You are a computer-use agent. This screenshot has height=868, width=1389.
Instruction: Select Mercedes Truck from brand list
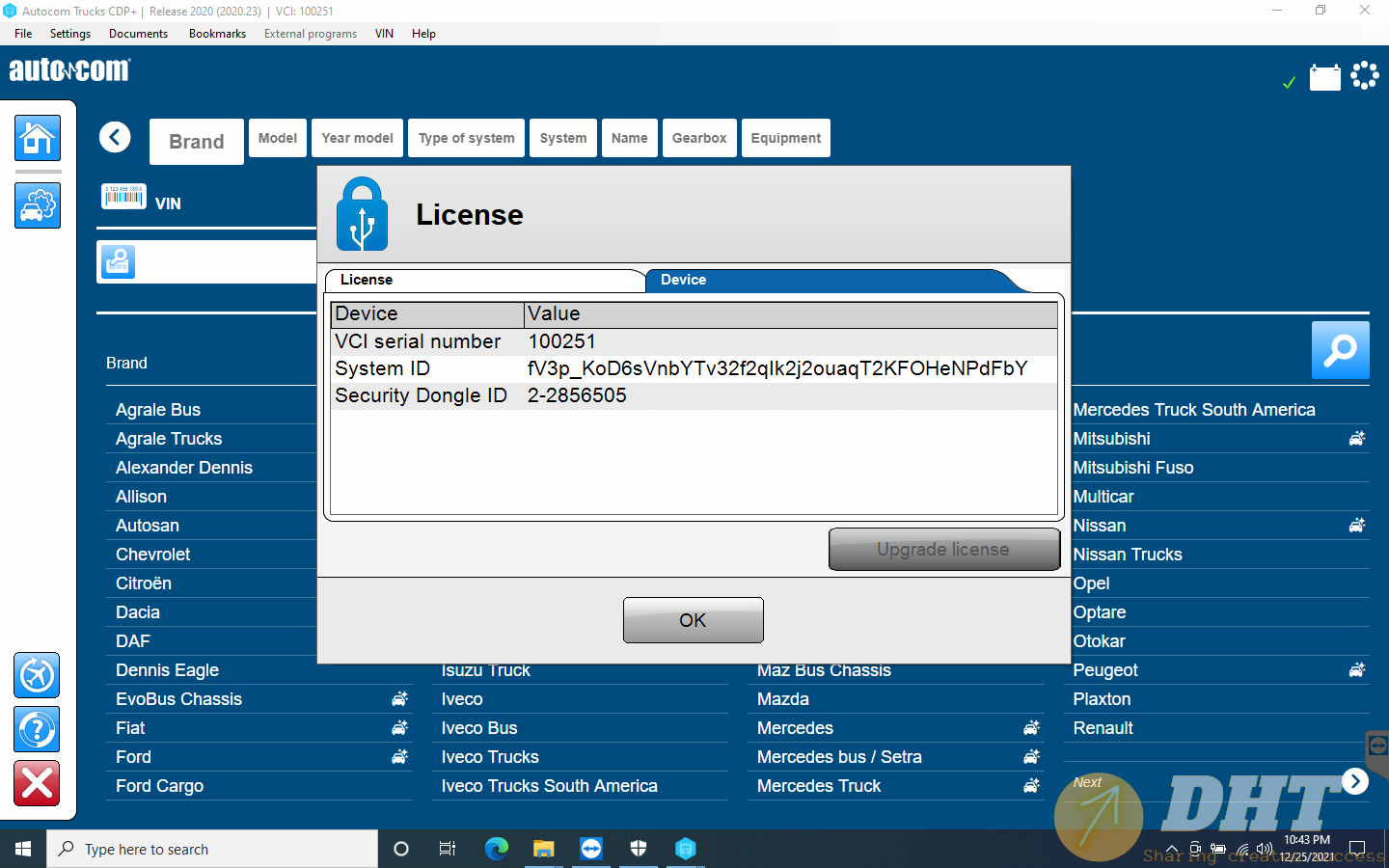[x=819, y=786]
